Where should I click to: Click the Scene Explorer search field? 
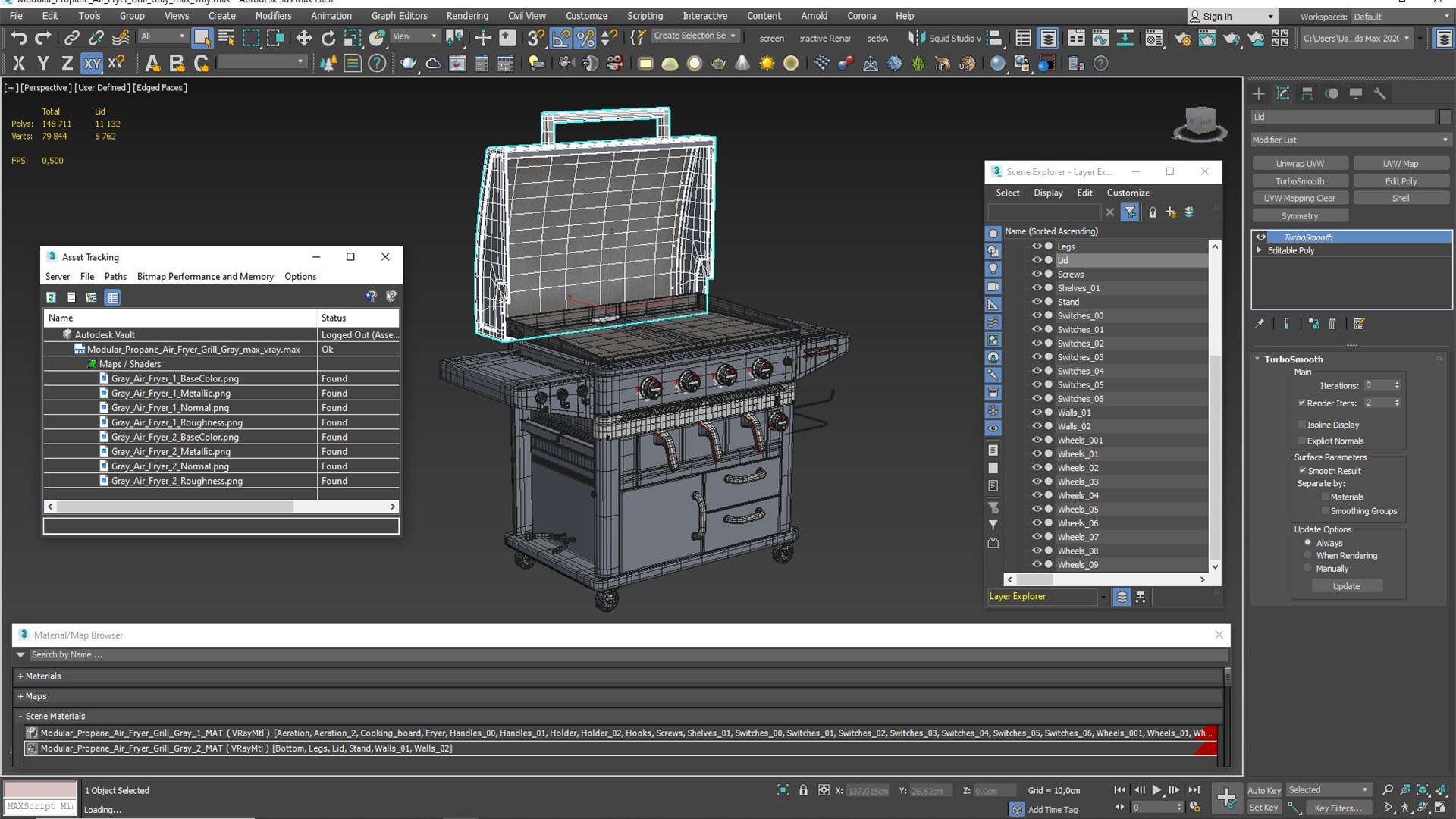pos(1044,212)
